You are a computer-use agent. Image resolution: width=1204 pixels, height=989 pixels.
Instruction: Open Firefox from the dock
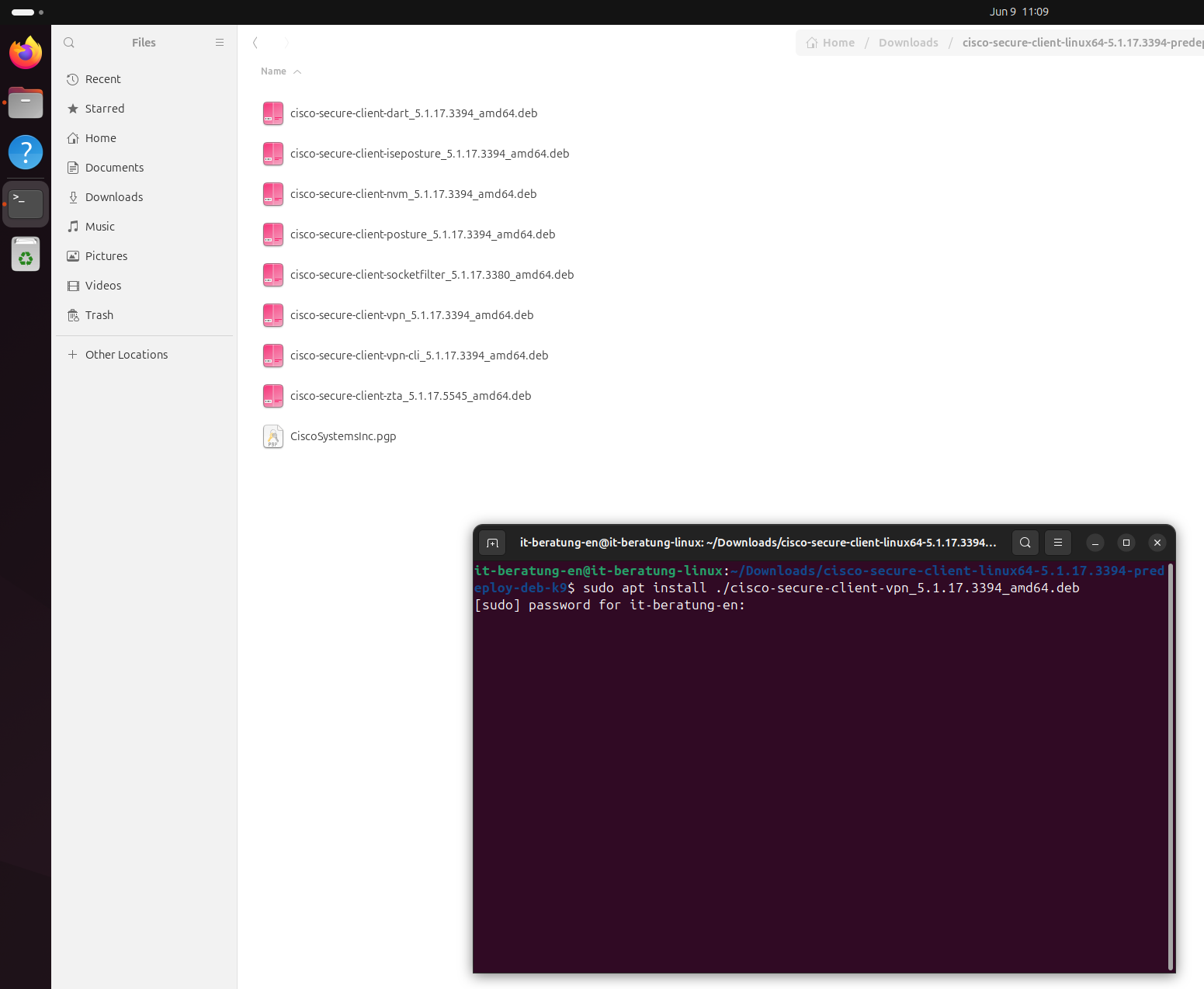pos(26,53)
